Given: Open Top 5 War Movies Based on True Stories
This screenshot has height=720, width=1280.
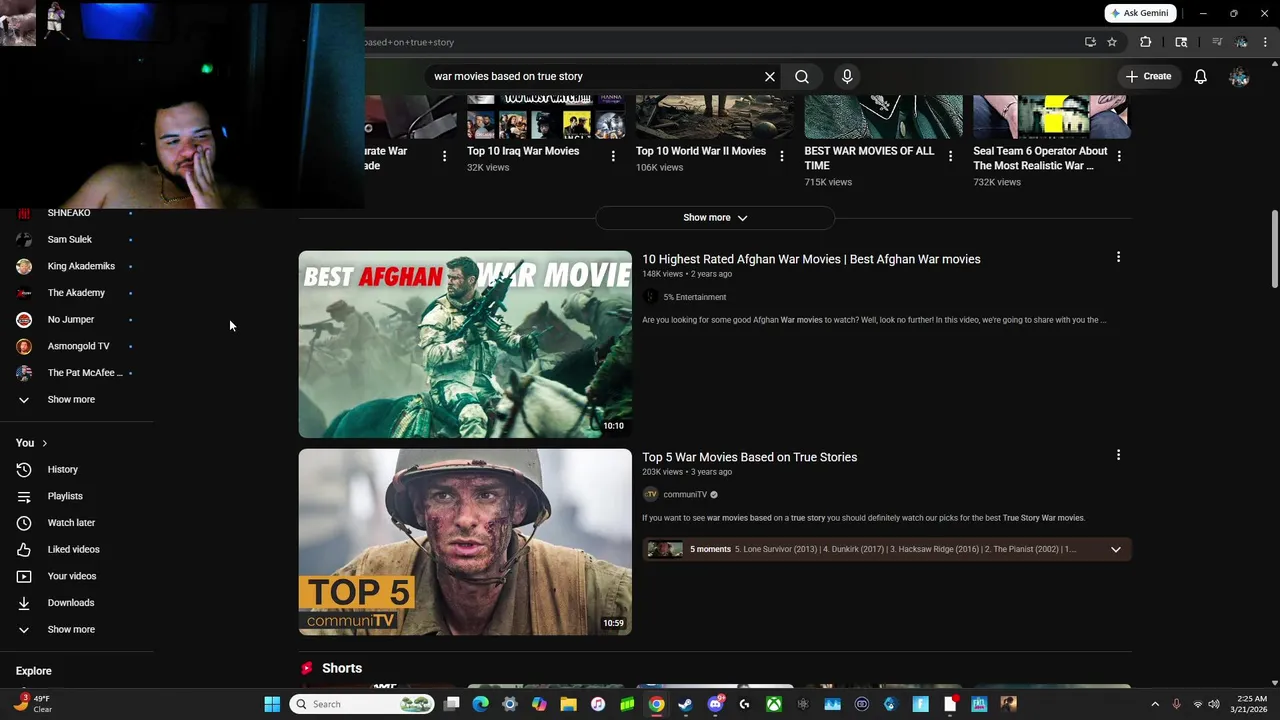Looking at the screenshot, I should click(749, 457).
